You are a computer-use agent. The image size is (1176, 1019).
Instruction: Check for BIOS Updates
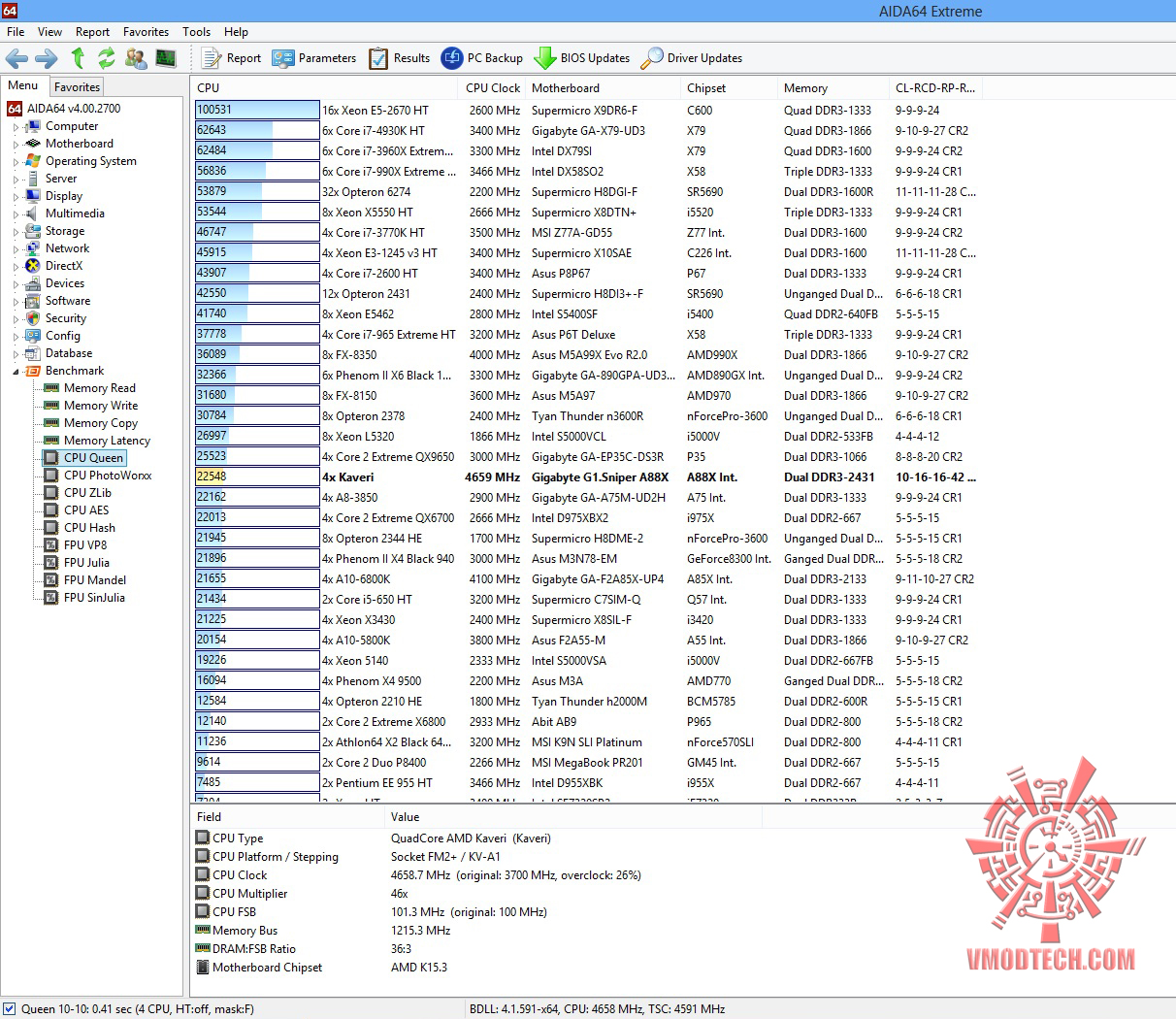click(x=582, y=58)
